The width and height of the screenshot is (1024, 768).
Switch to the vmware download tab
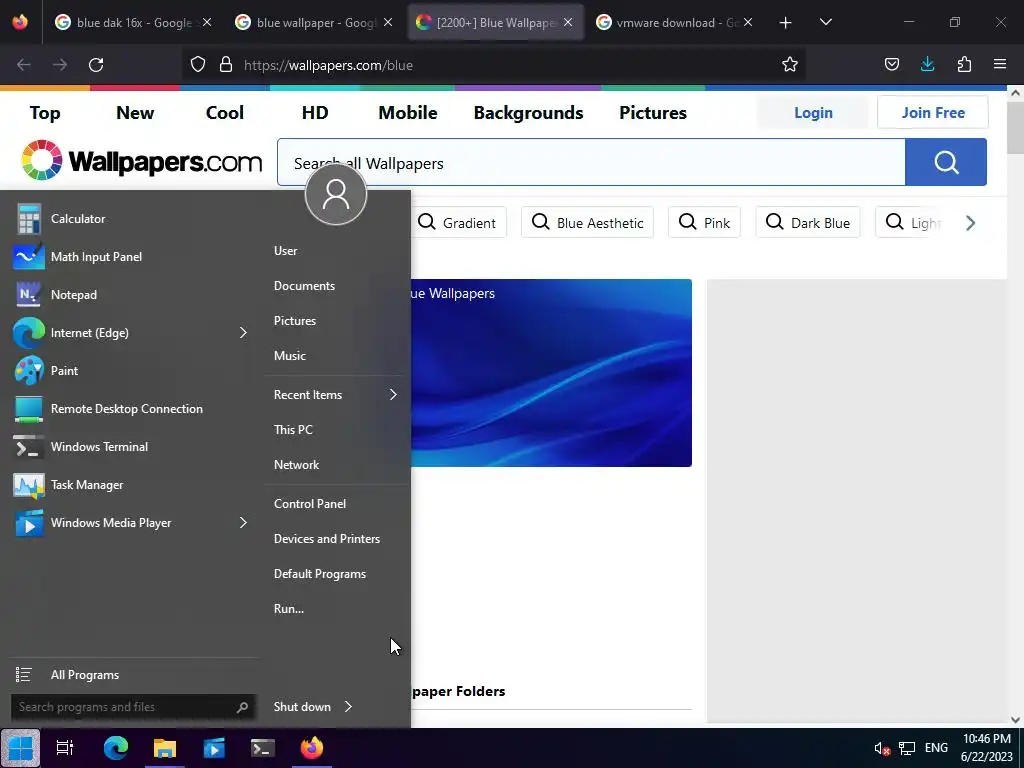[x=674, y=22]
